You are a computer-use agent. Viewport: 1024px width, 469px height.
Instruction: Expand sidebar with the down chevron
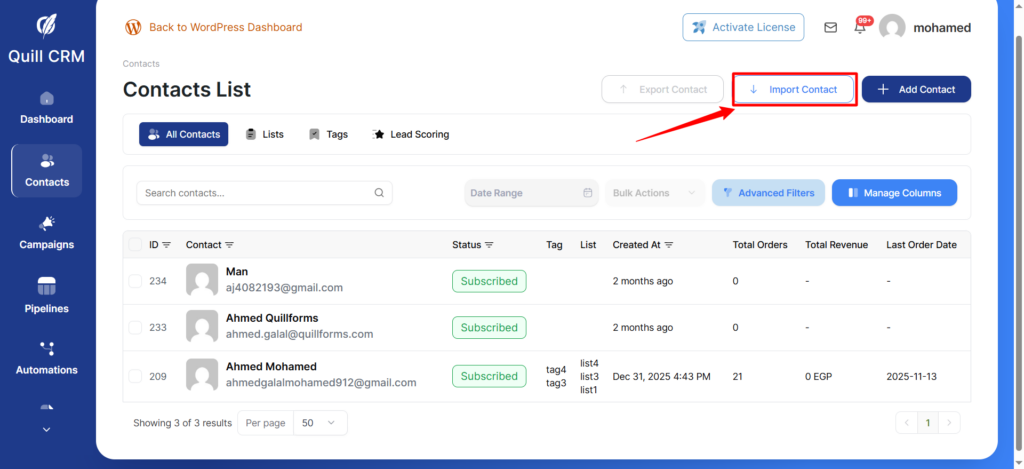coord(46,429)
